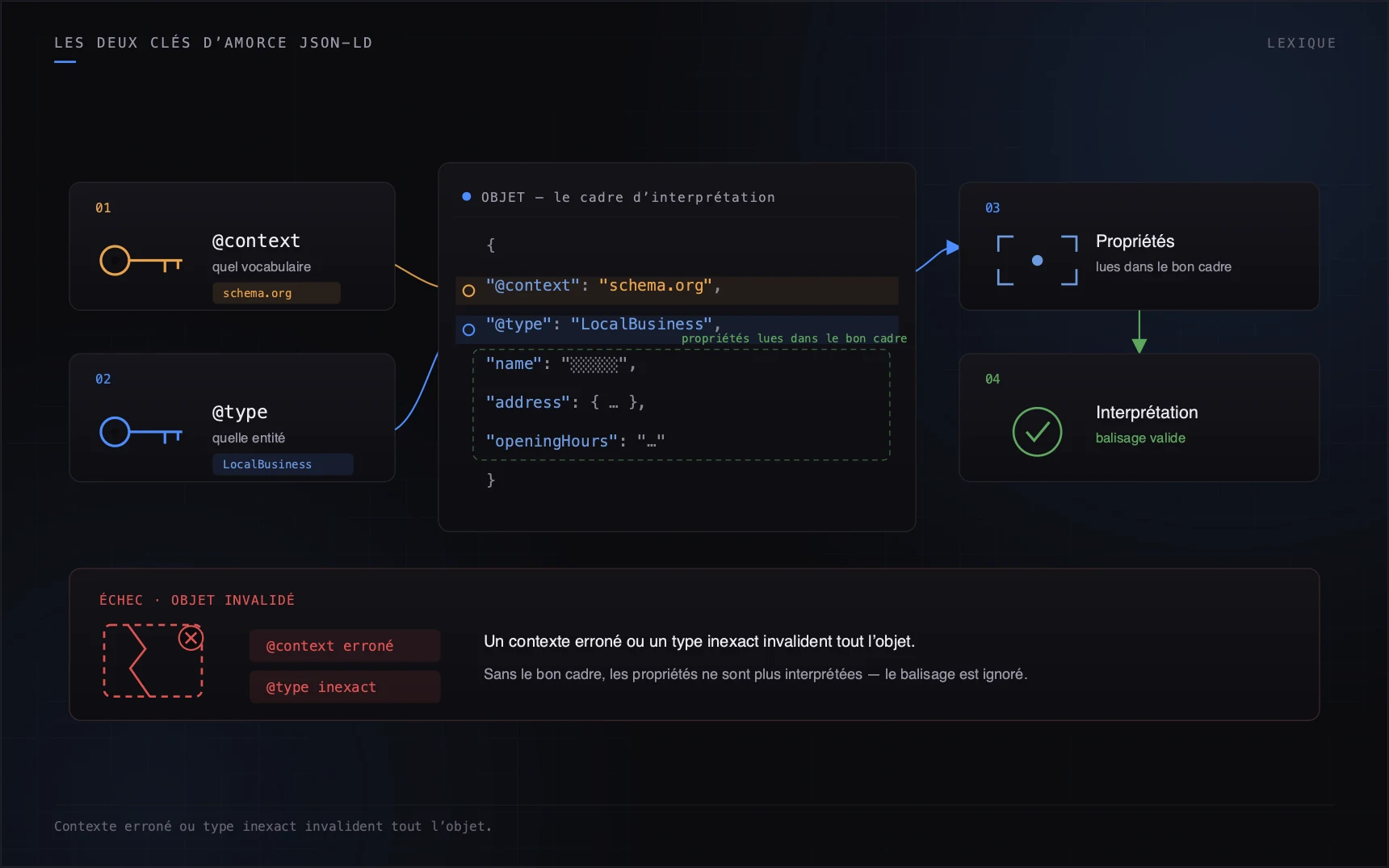Click the green checkmark circle icon
Image resolution: width=1389 pixels, height=868 pixels.
(1037, 431)
